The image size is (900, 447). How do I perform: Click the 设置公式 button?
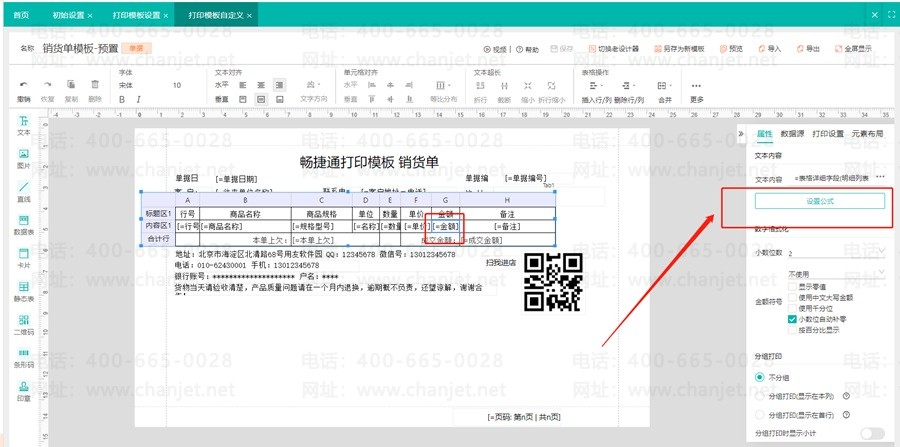pos(820,201)
